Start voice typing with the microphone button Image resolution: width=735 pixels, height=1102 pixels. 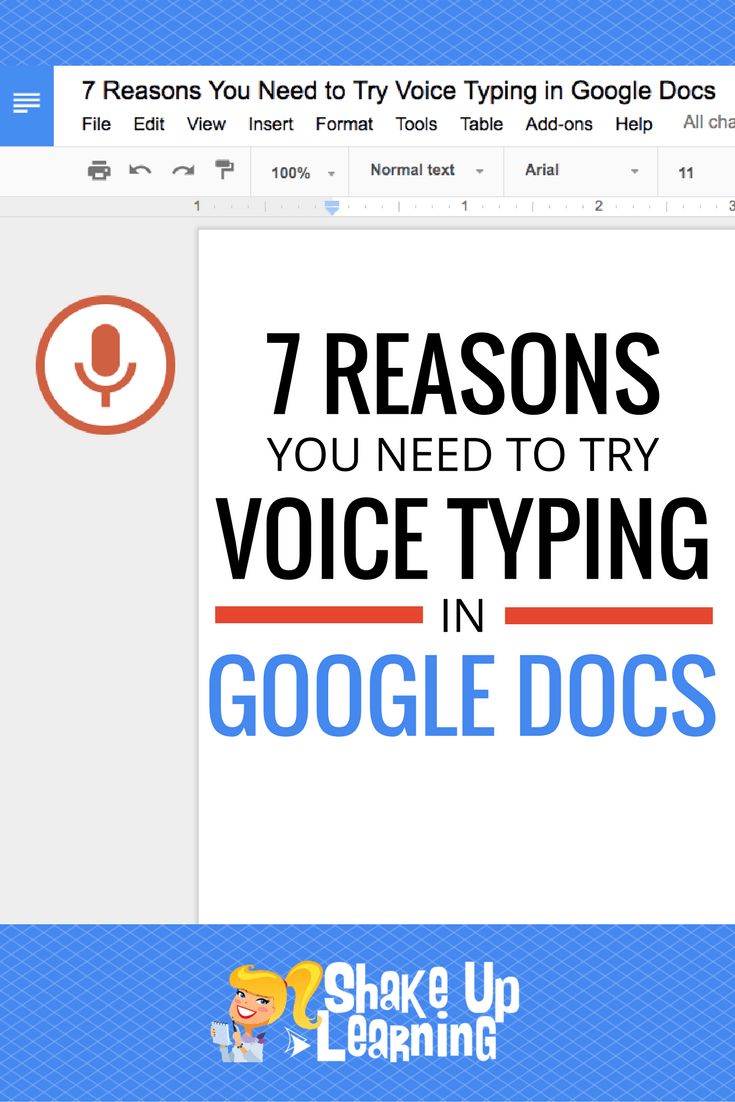(105, 364)
